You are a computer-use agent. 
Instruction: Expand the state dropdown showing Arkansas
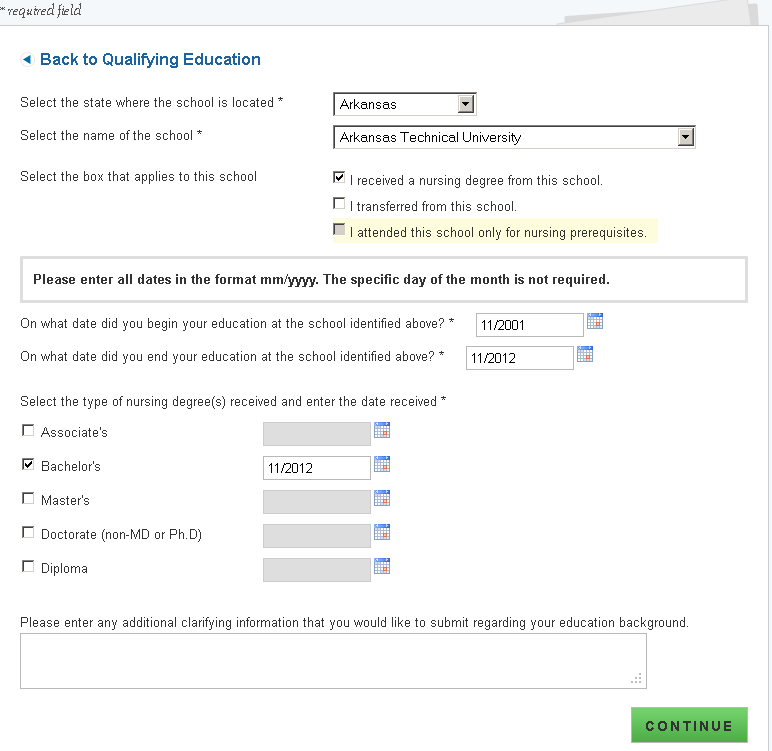465,104
